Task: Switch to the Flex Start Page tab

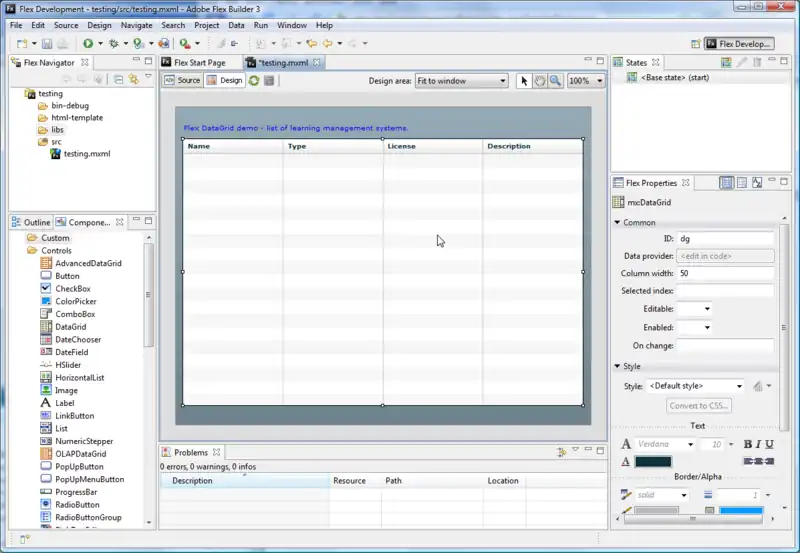Action: [199, 63]
